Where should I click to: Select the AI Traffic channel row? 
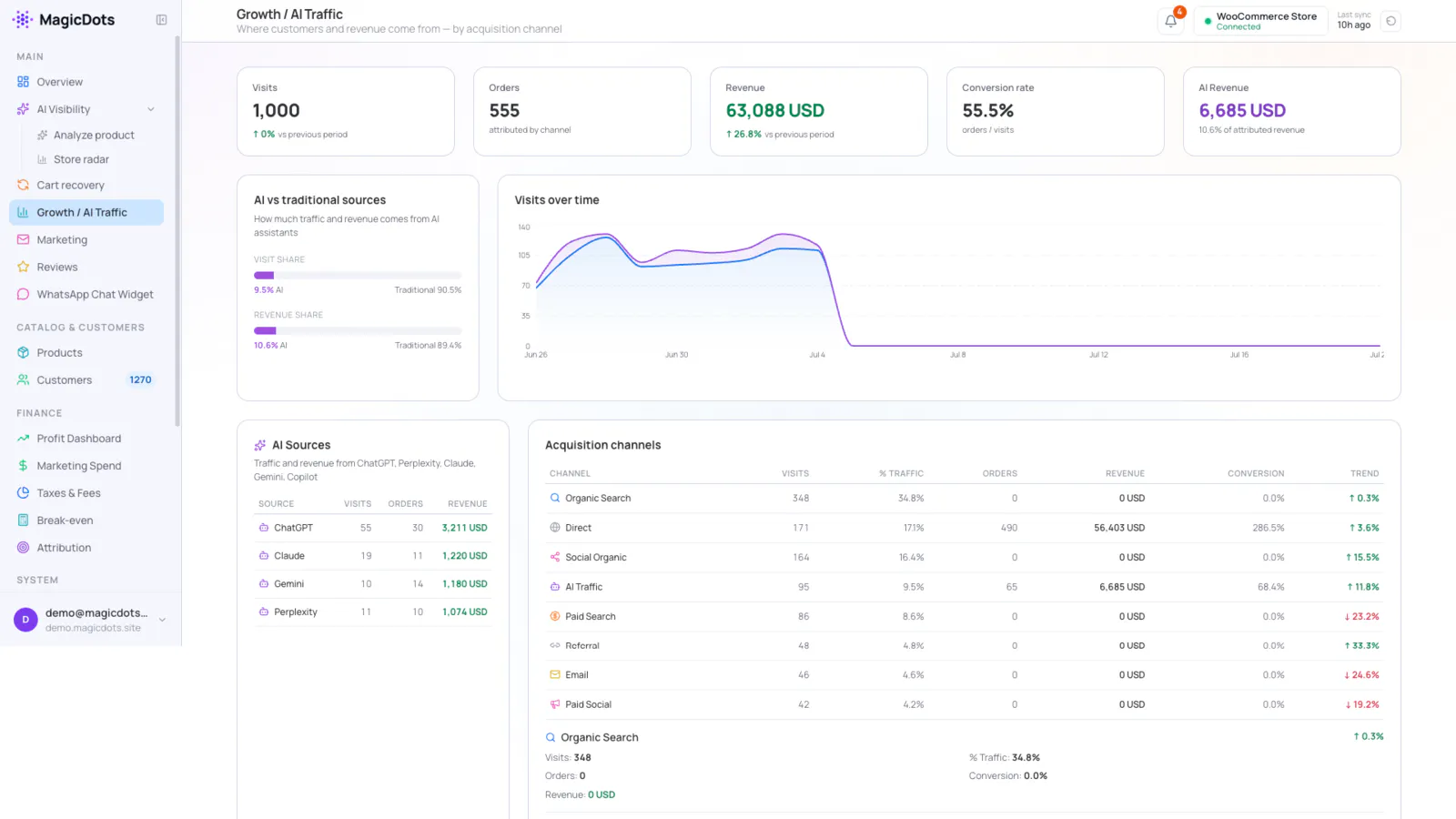click(x=965, y=587)
